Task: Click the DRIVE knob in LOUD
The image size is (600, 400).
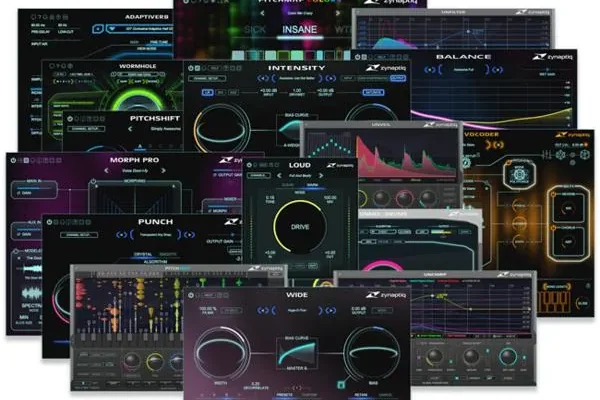Action: click(x=300, y=227)
